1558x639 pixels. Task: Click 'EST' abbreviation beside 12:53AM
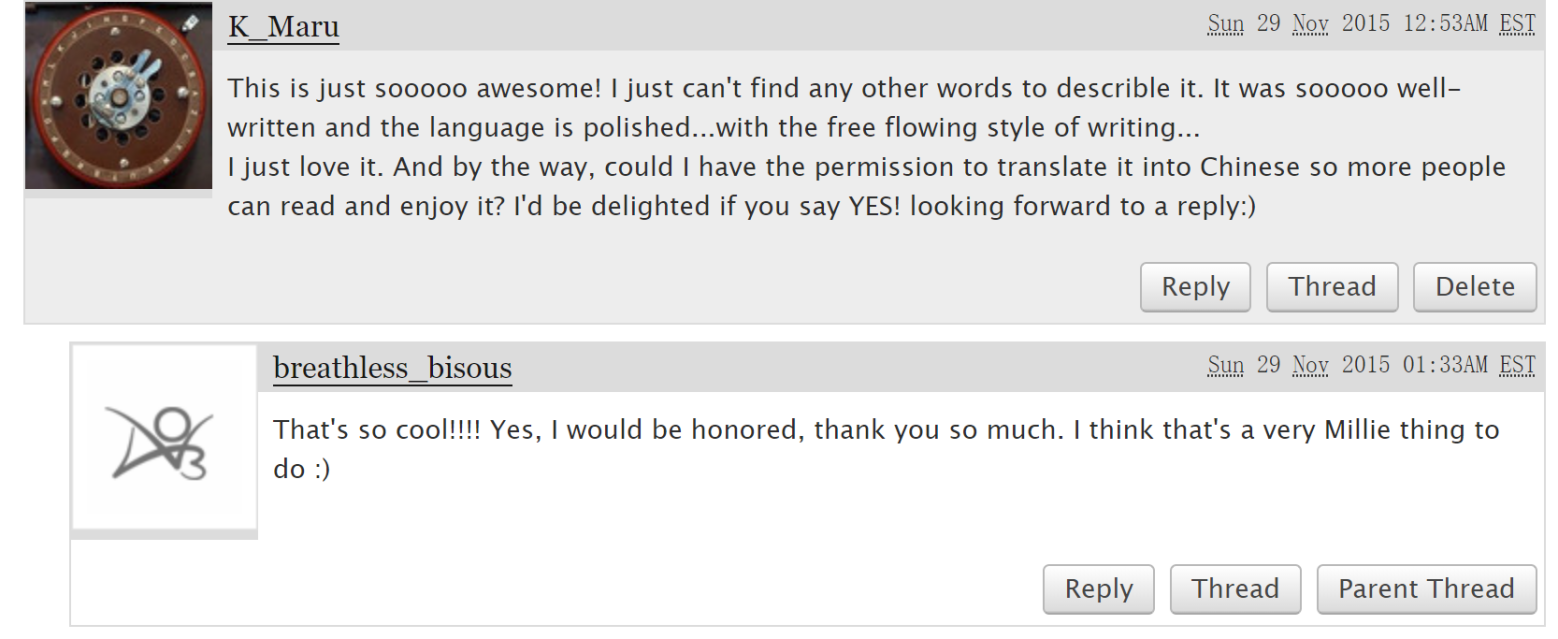pyautogui.click(x=1517, y=23)
